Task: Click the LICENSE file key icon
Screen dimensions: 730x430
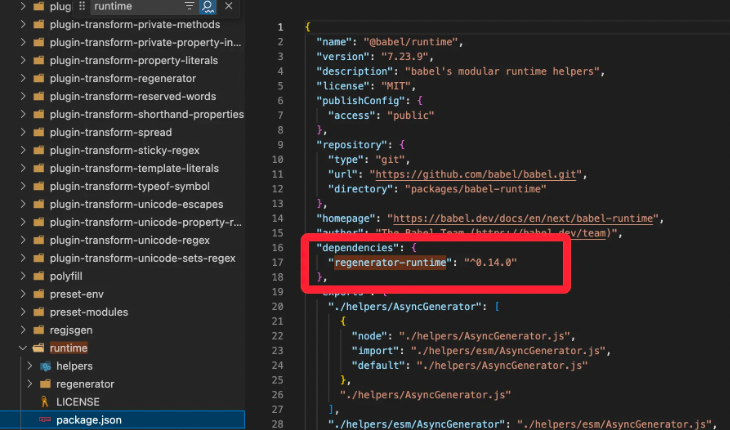Action: click(x=45, y=402)
